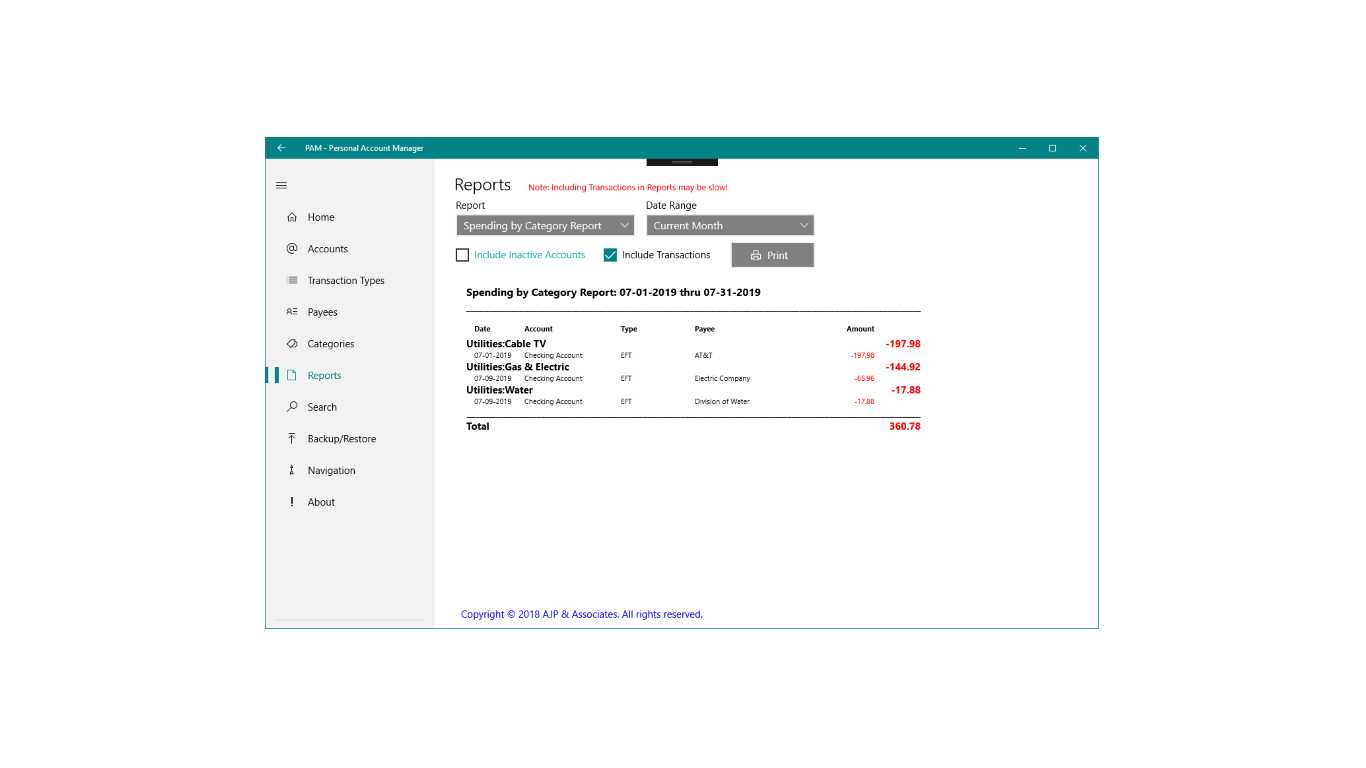This screenshot has width=1366, height=768.
Task: Click the Division of Water payee cell
Action: pos(722,401)
